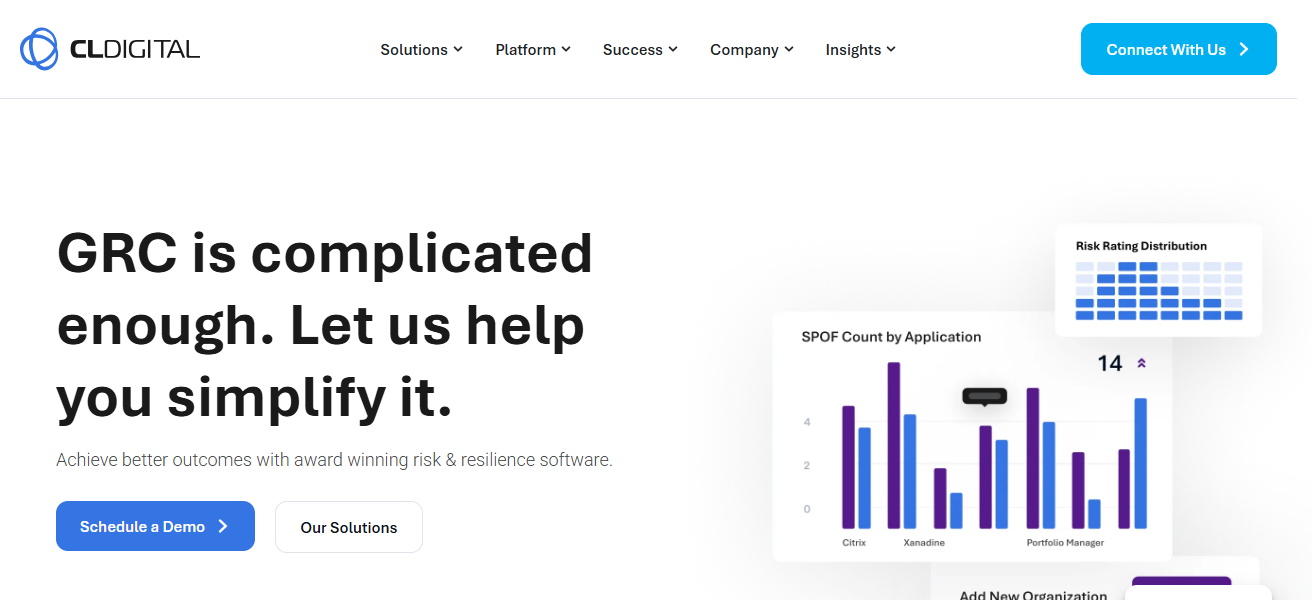Select the Risk Rating Distribution heatmap grid
This screenshot has width=1312, height=600.
point(1158,291)
